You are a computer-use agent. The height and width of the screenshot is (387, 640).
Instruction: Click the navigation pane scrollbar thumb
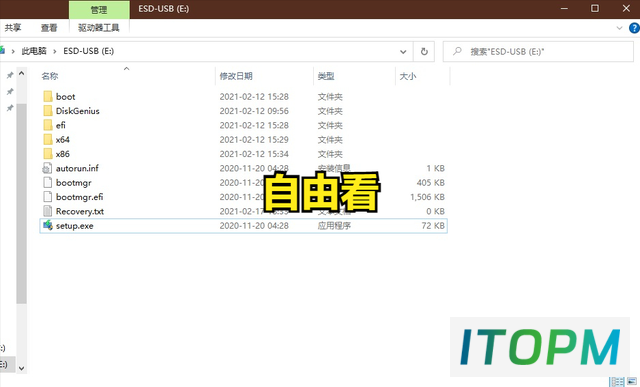22,203
